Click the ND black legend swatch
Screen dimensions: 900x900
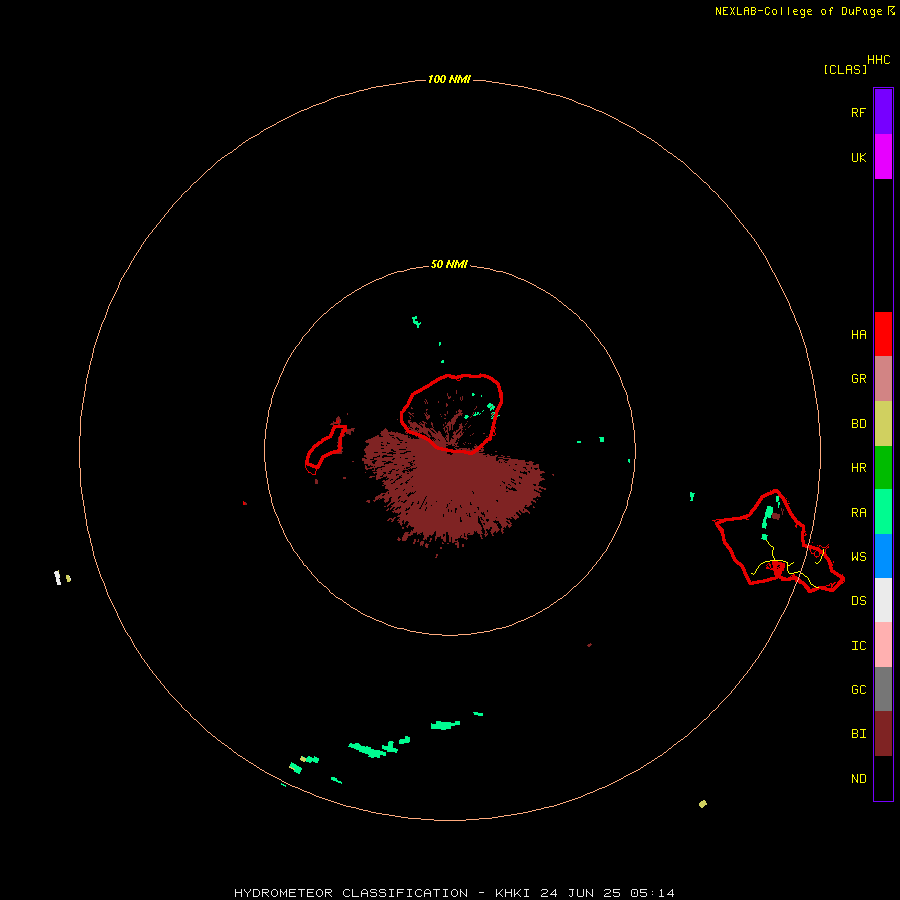pyautogui.click(x=883, y=778)
